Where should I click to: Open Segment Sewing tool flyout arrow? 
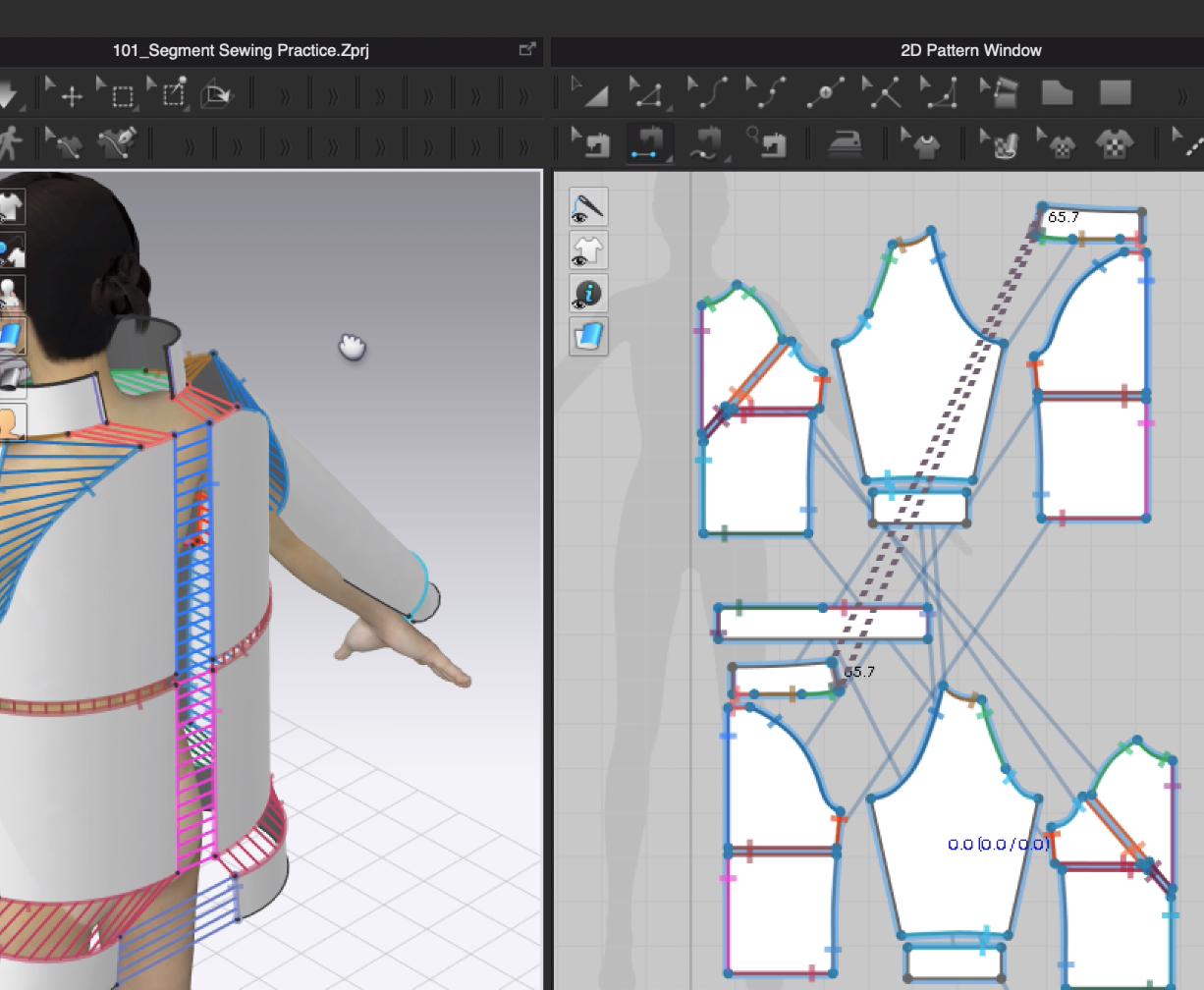point(668,159)
